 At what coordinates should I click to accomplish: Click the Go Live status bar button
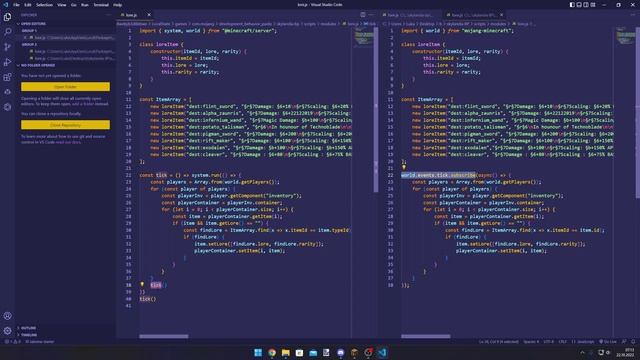coord(608,342)
